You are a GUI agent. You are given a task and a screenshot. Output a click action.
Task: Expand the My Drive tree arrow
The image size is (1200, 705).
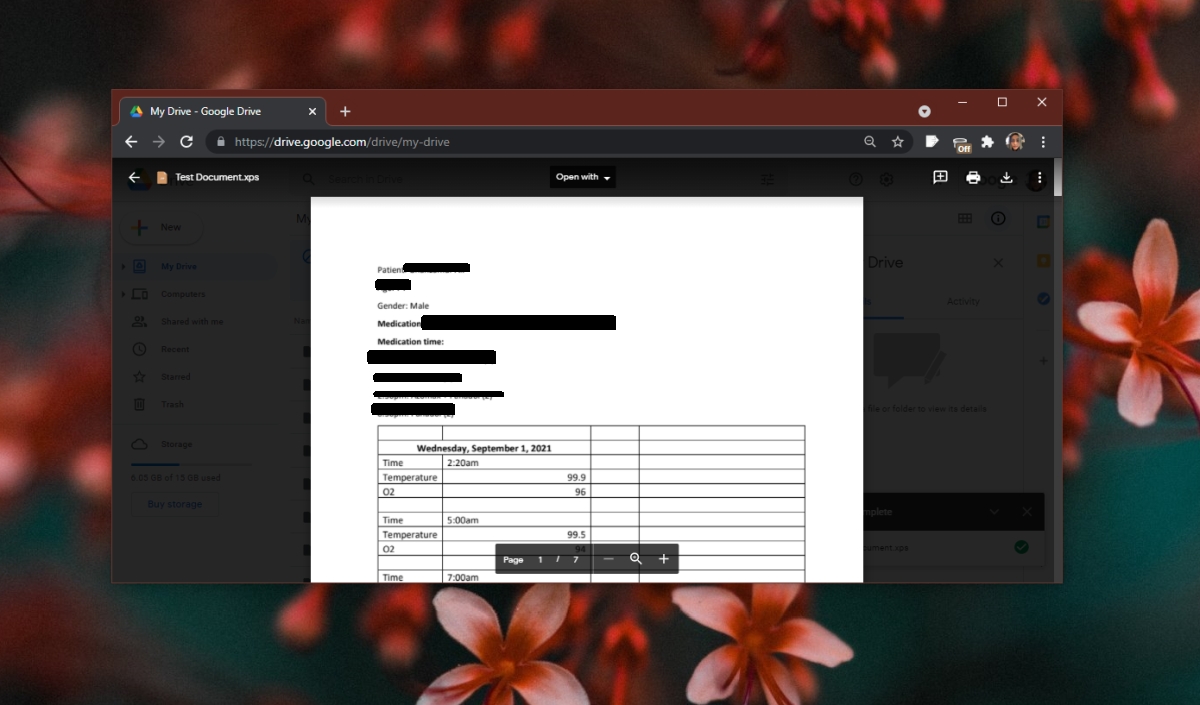(124, 266)
